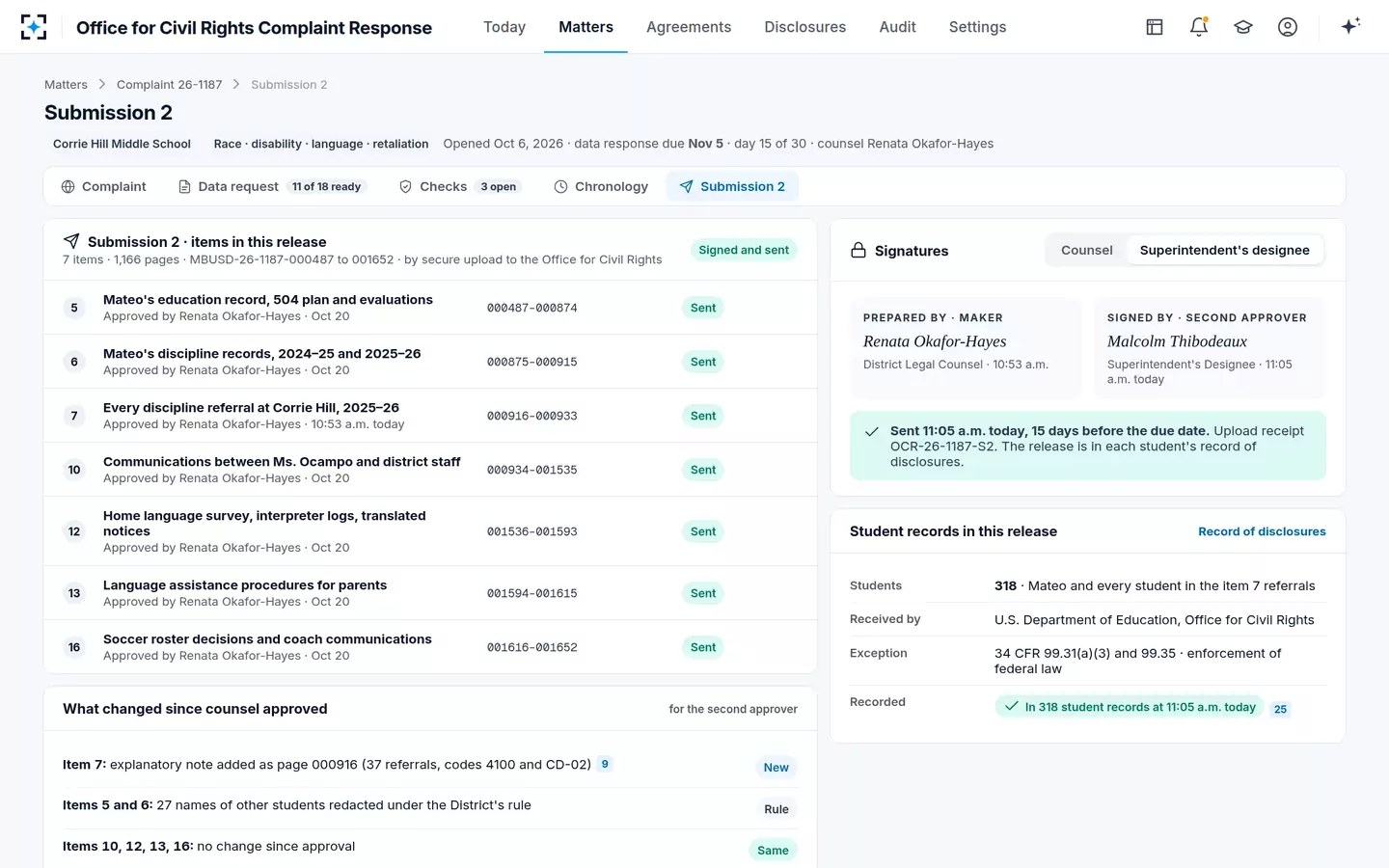This screenshot has height=868, width=1389.
Task: Switch to the Today tab
Action: click(x=504, y=27)
